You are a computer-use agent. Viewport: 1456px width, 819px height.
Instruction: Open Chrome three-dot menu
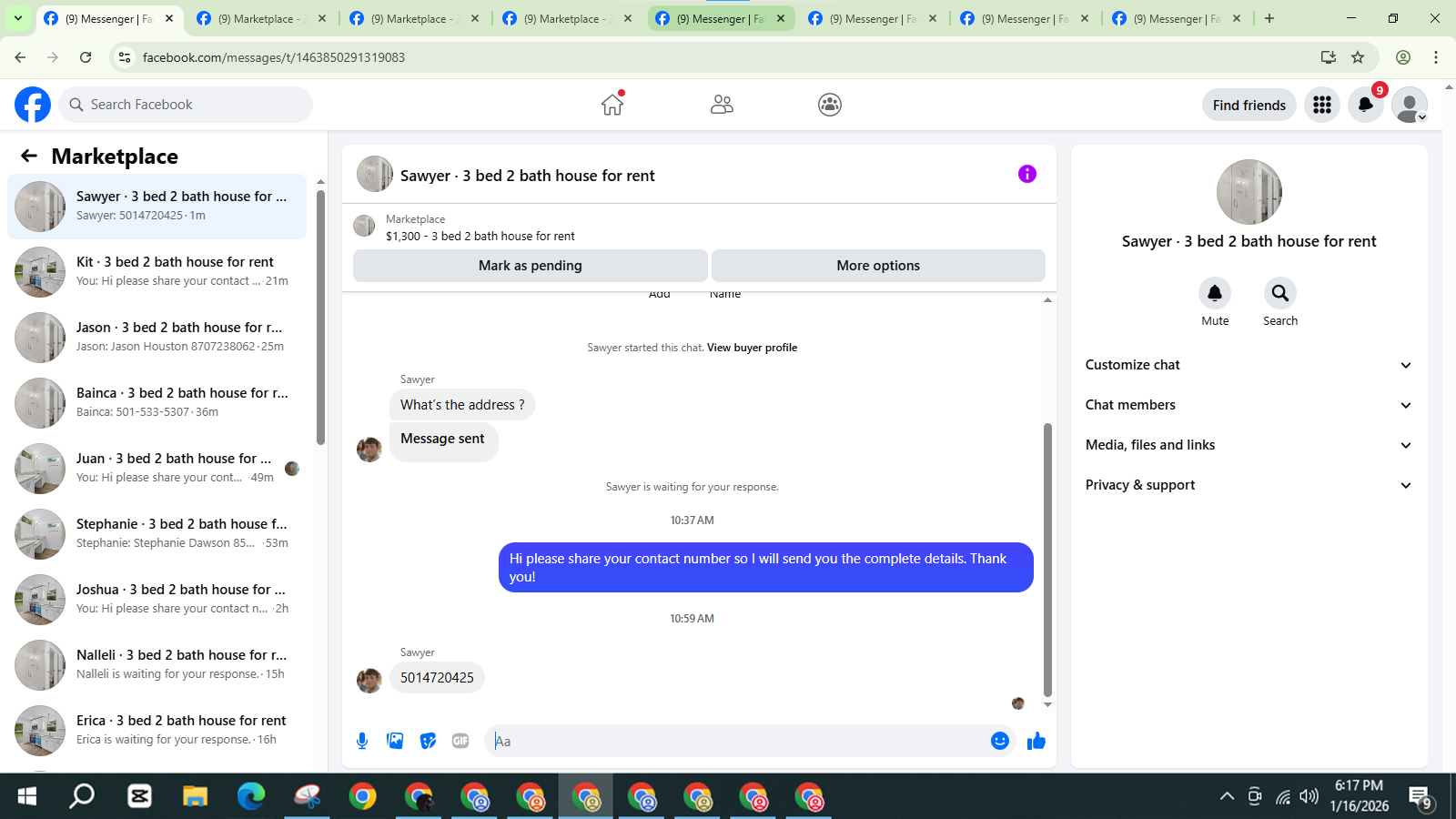point(1436,57)
